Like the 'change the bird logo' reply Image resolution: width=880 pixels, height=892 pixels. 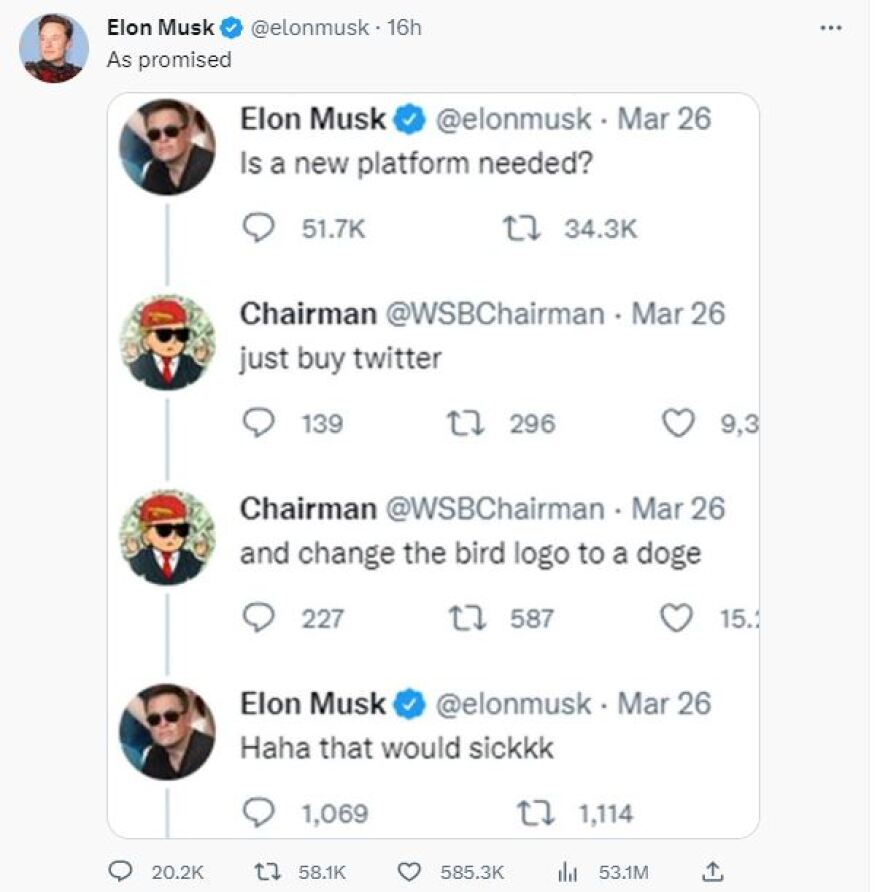point(679,619)
